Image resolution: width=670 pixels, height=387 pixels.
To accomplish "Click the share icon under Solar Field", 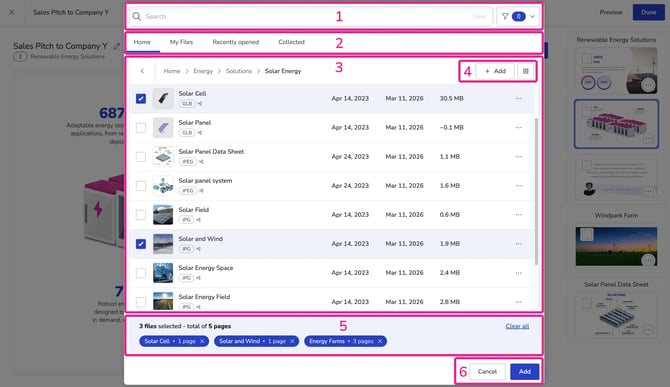I will click(x=198, y=220).
